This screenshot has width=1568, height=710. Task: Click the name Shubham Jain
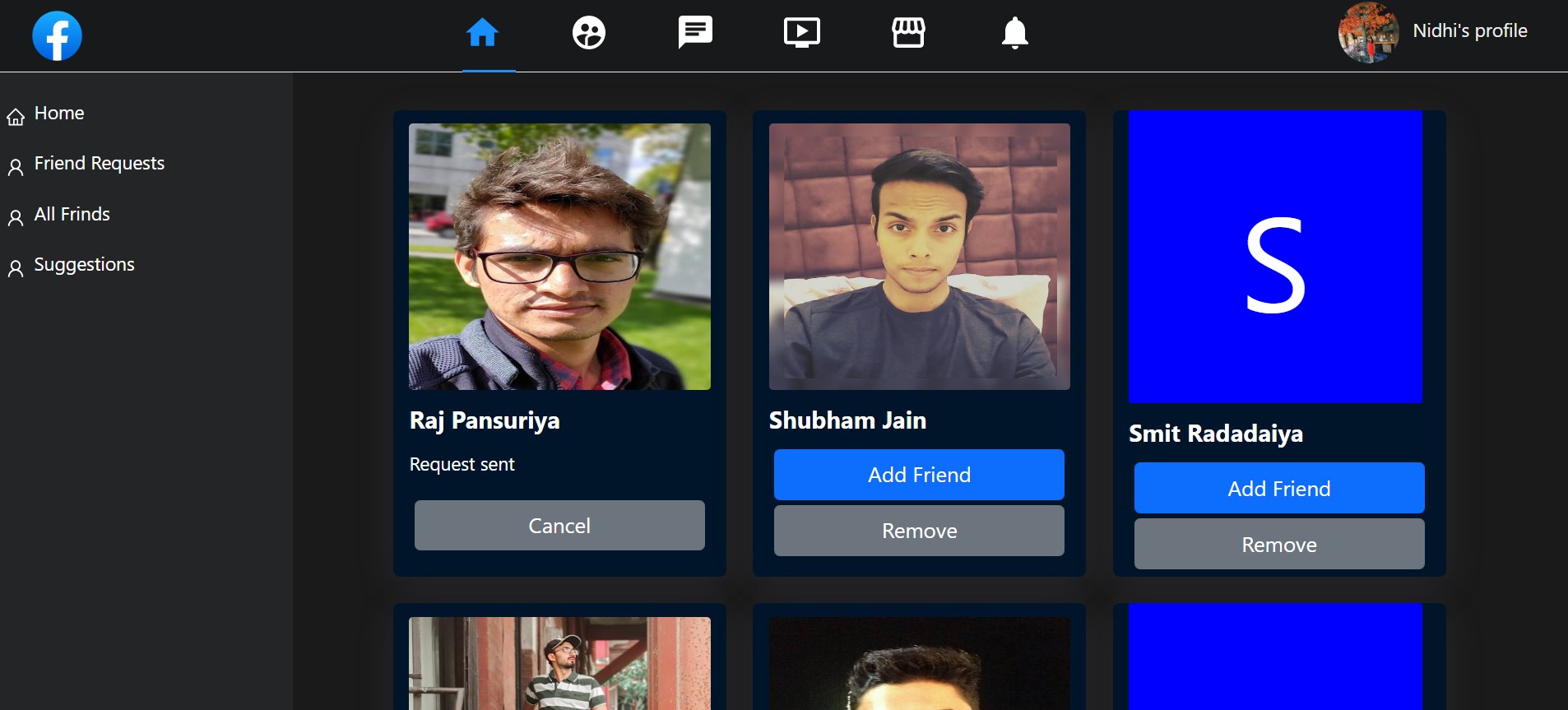click(x=847, y=420)
